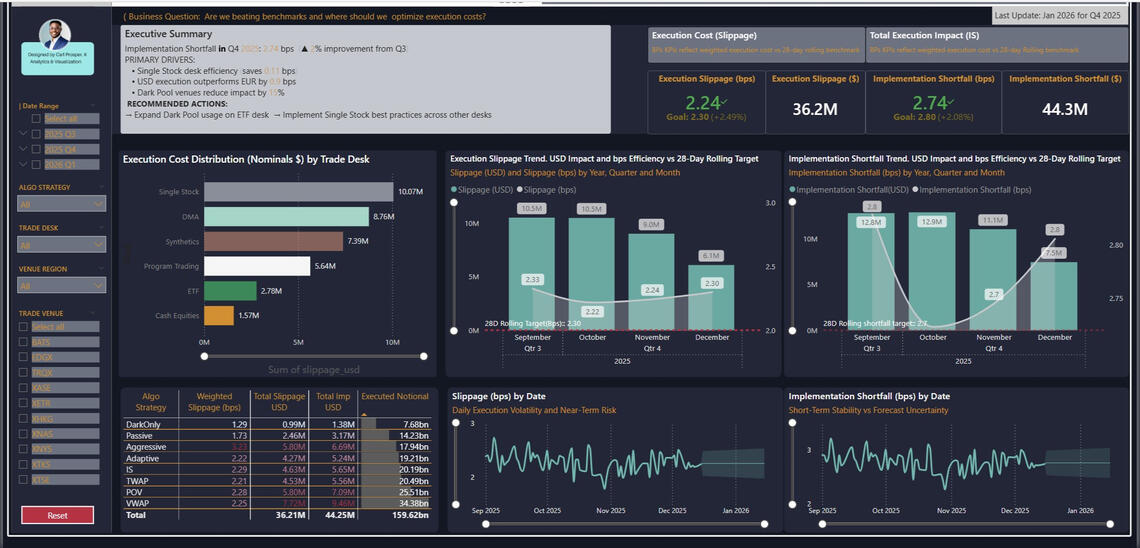Select the Execution Slippage (bps) KPI card
This screenshot has height=548, width=1140.
click(x=705, y=98)
